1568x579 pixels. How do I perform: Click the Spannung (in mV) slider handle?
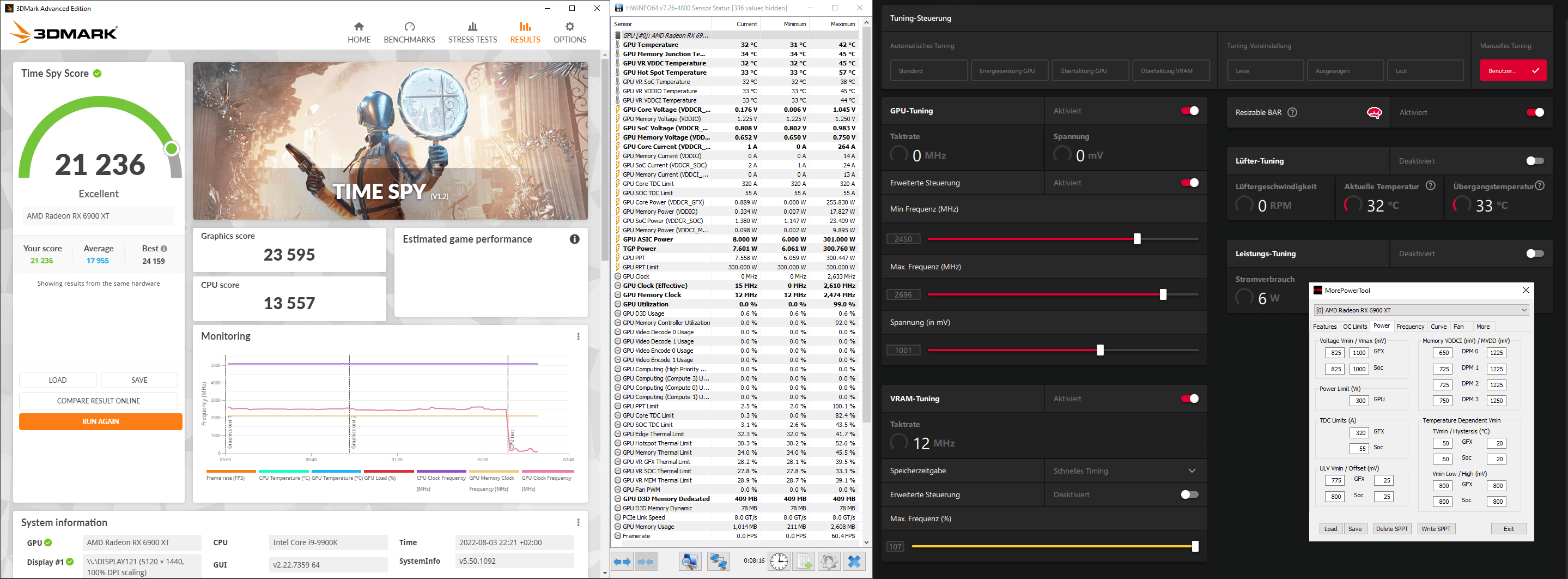coord(1100,350)
